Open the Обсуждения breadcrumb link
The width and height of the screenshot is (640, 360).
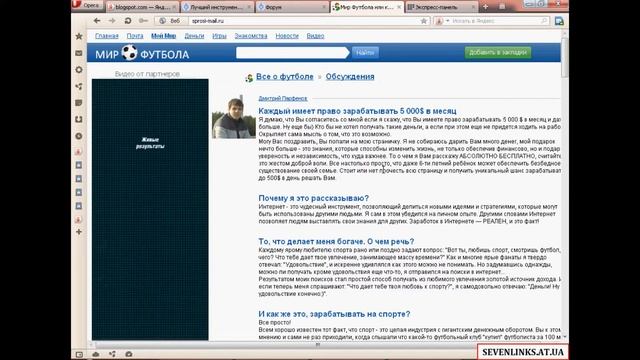click(350, 77)
